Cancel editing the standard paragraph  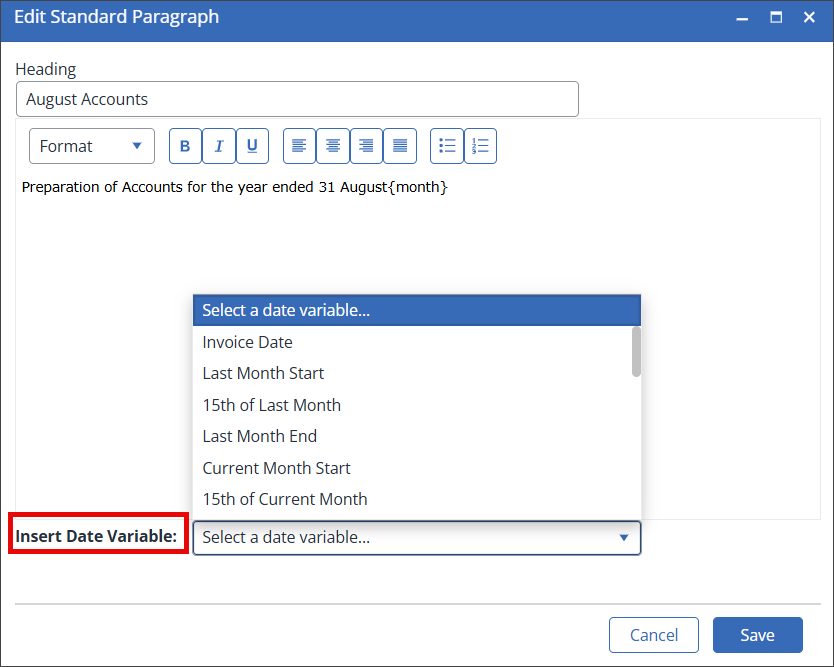654,635
